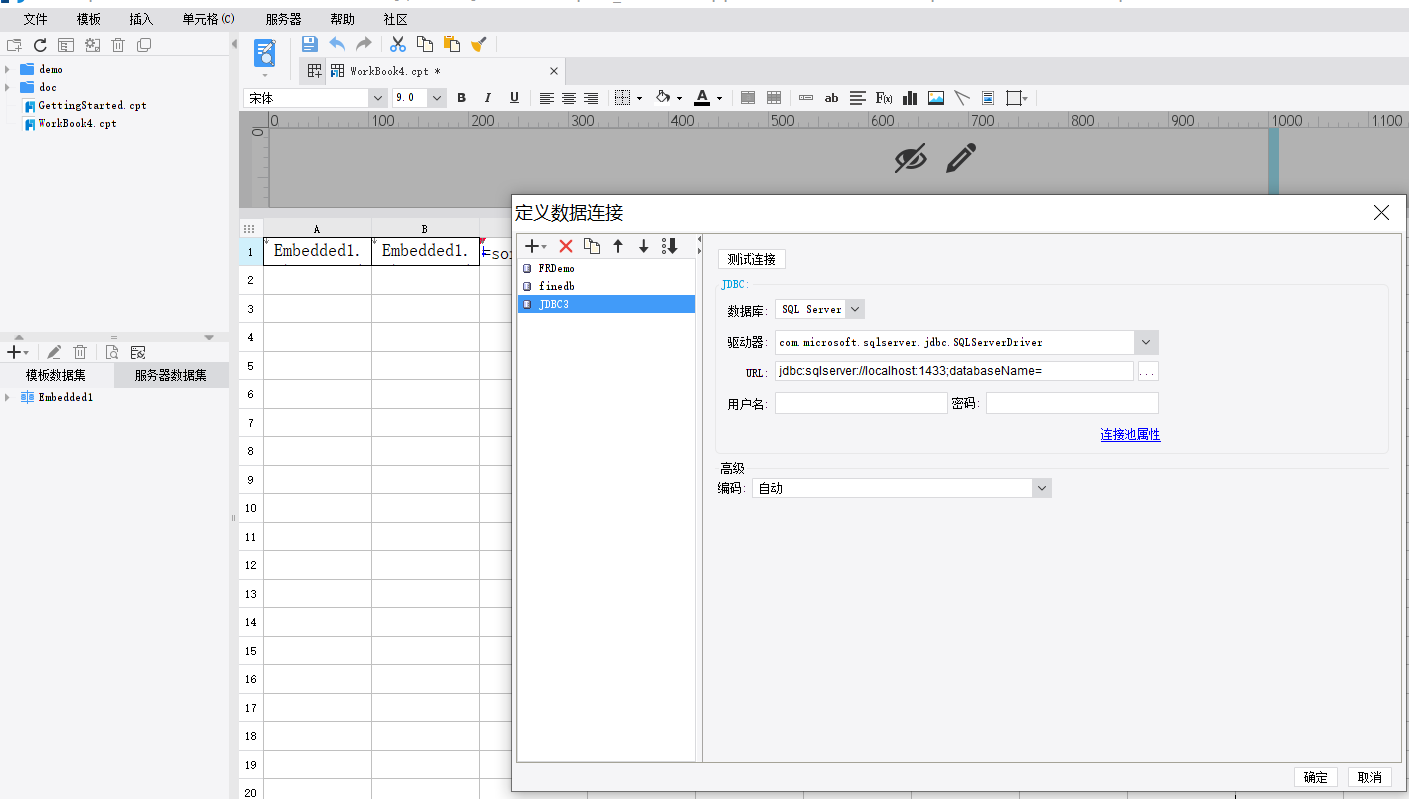Click the Save icon in the top toolbar
Viewport: 1409px width, 799px height.
click(310, 44)
